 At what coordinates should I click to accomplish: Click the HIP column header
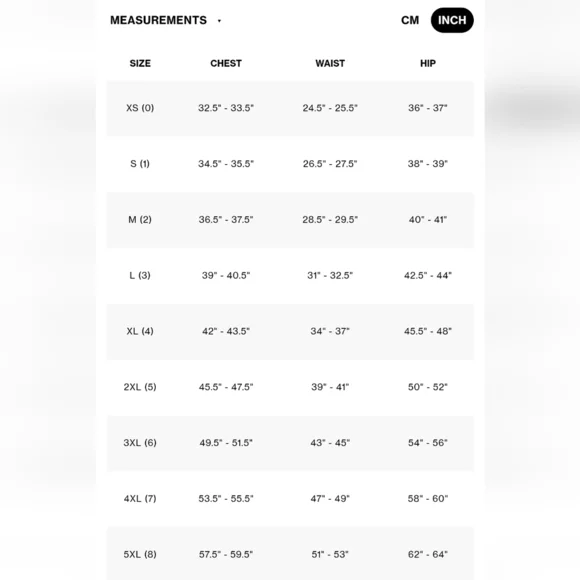pyautogui.click(x=428, y=63)
